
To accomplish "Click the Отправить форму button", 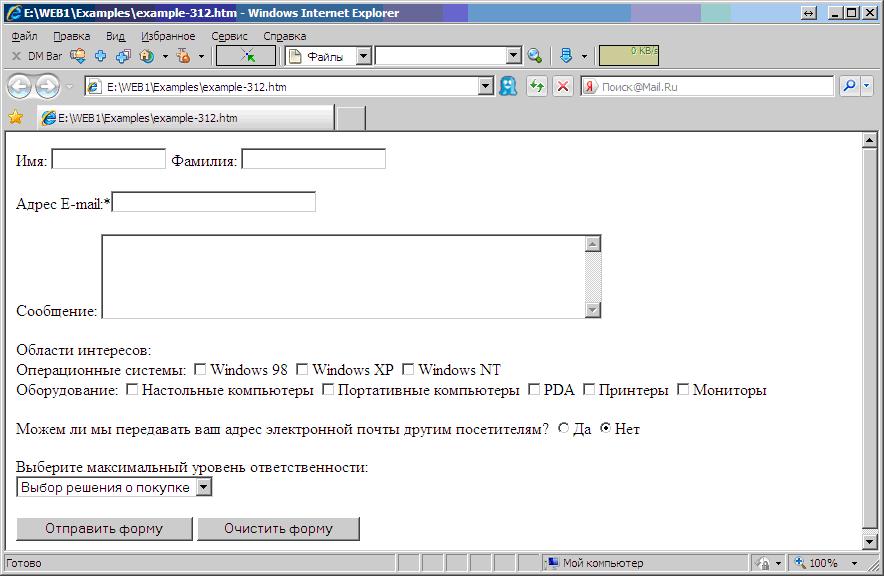I will point(104,529).
